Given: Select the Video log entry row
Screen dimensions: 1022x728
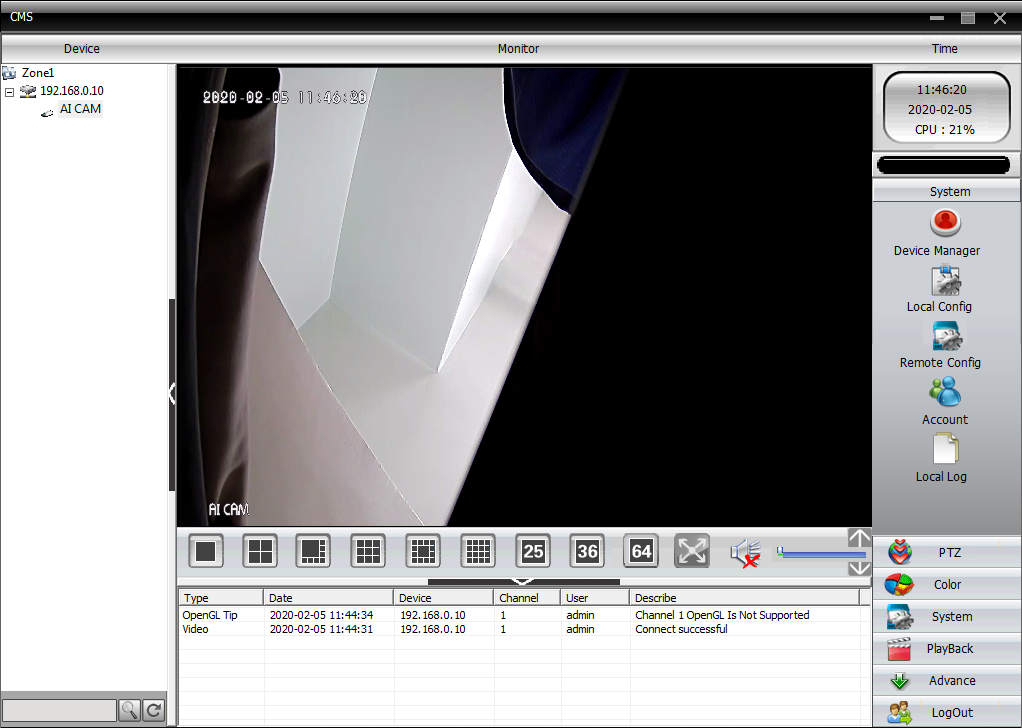Looking at the screenshot, I should [x=524, y=630].
